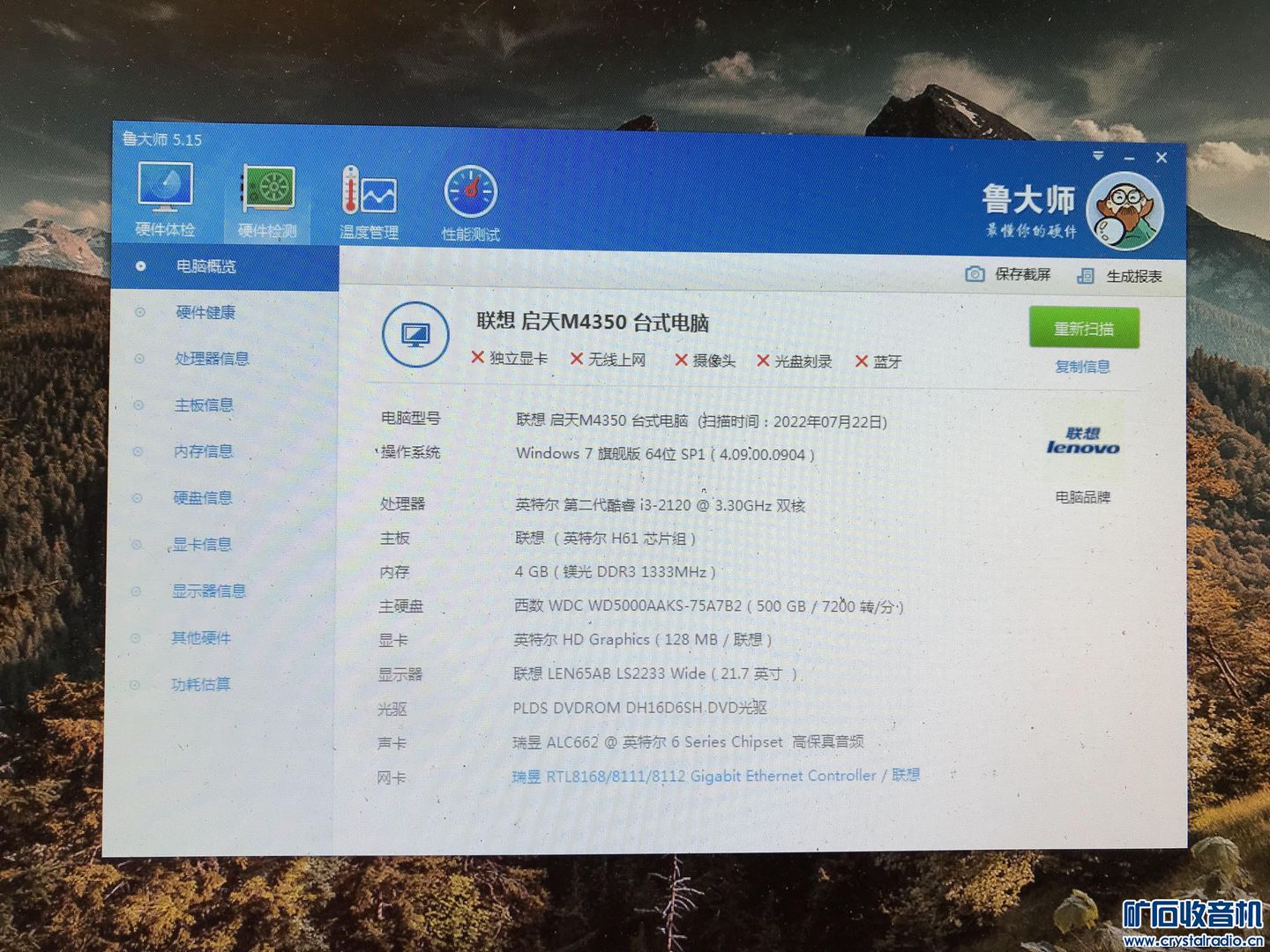This screenshot has height=952, width=1270.
Task: Click the 生成报表 generate report label
Action: point(1134,277)
